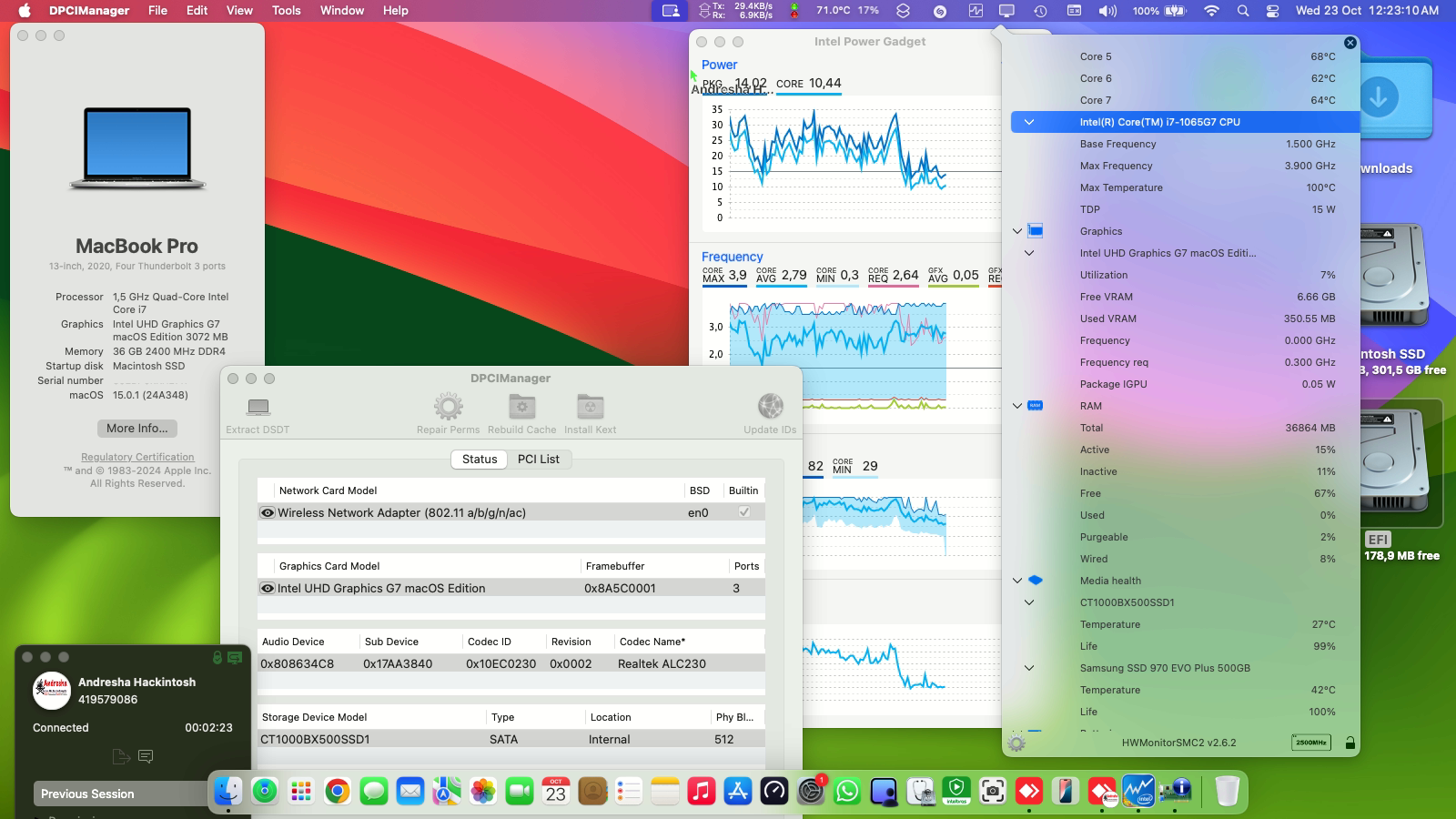Collapse the RAM section in HWMonitorSMC2
The image size is (1456, 819).
click(1017, 406)
